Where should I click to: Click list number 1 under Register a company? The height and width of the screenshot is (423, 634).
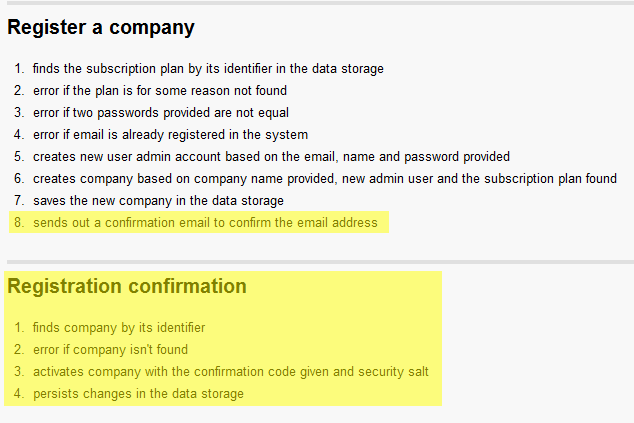pyautogui.click(x=19, y=69)
